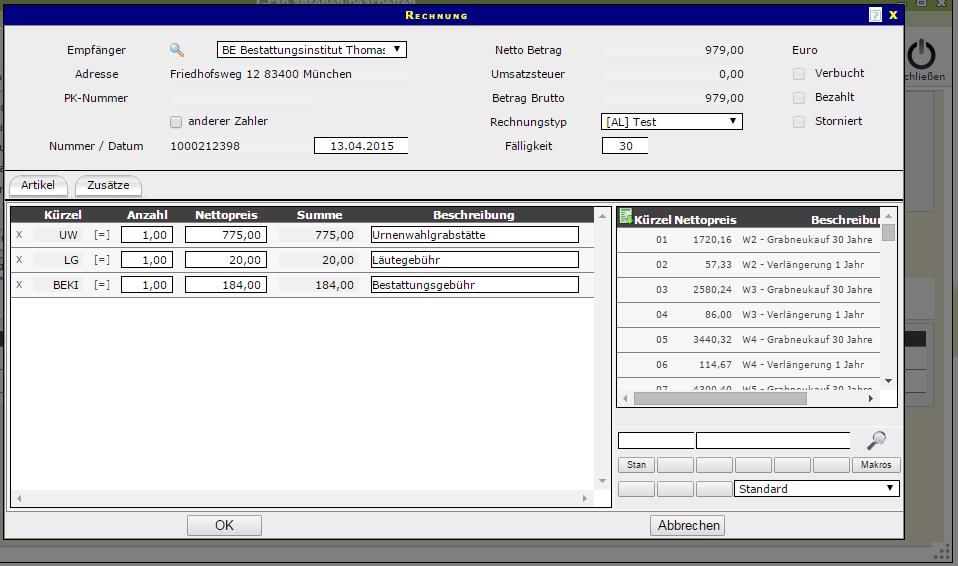Enable the 'anderer Zahler' checkbox
This screenshot has height=566, width=958.
[176, 122]
